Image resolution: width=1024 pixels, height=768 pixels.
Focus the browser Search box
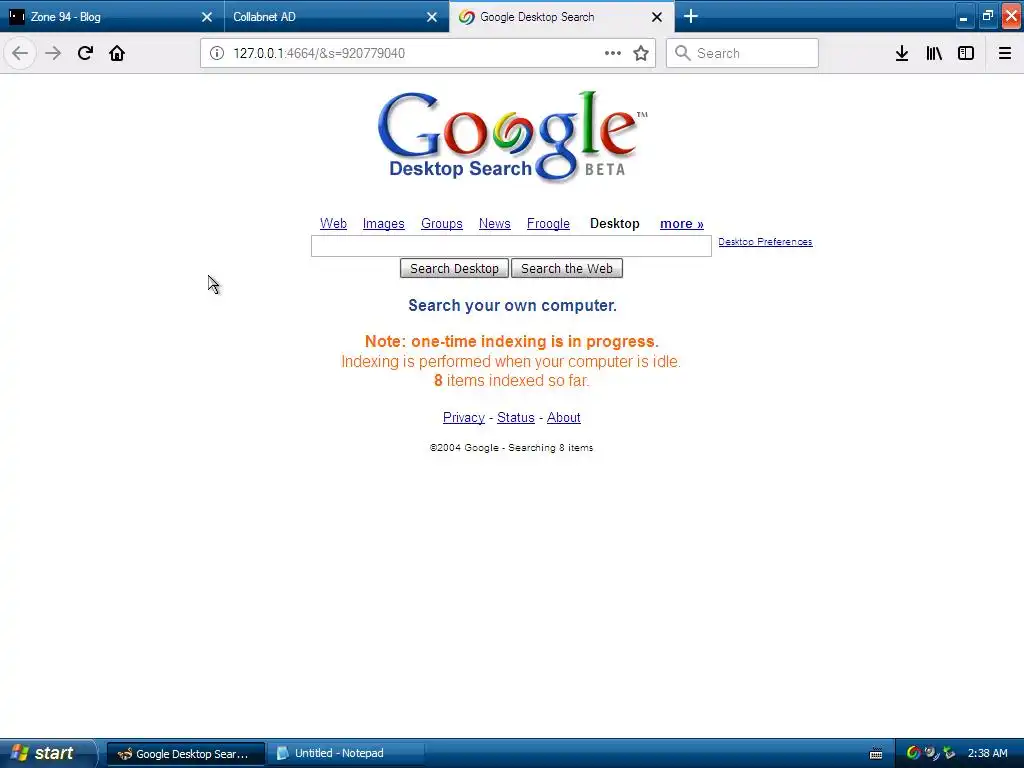point(742,53)
